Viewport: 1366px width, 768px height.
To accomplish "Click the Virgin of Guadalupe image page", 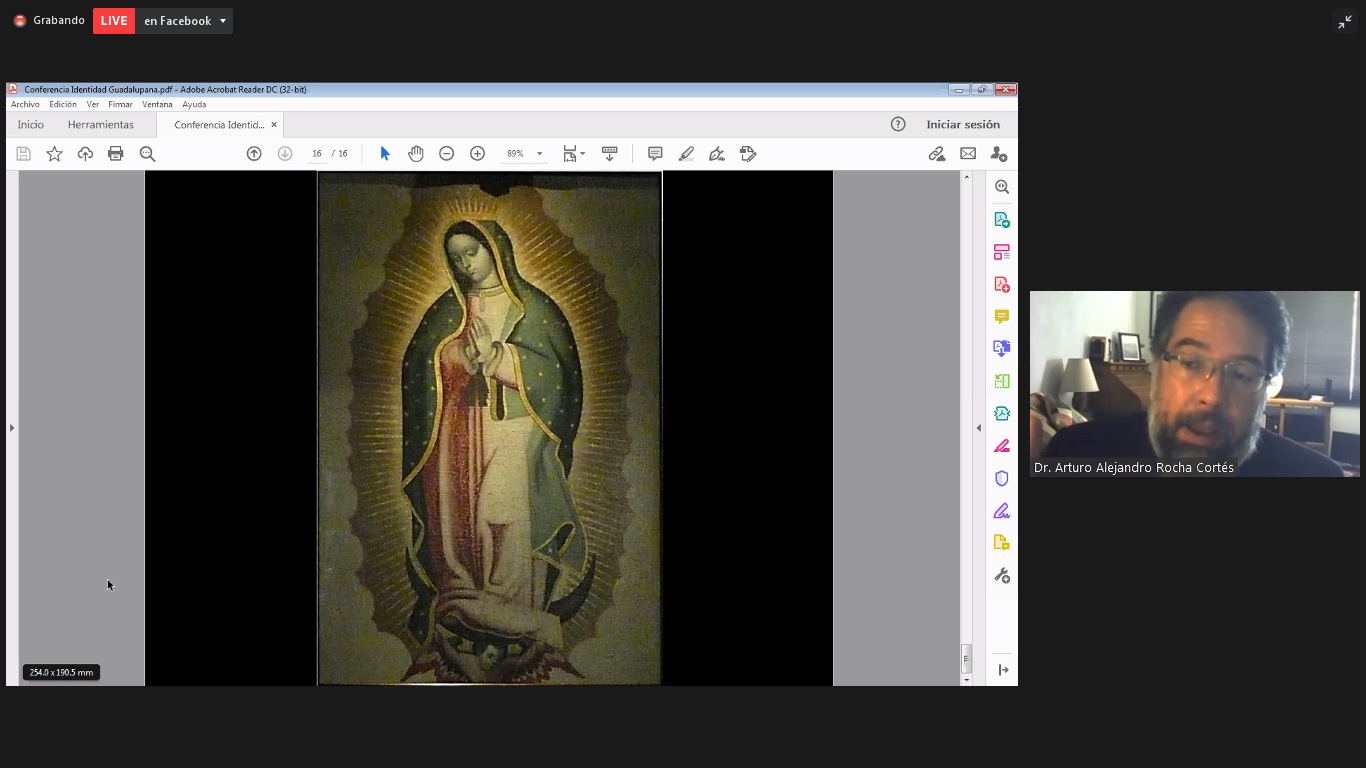I will point(489,428).
